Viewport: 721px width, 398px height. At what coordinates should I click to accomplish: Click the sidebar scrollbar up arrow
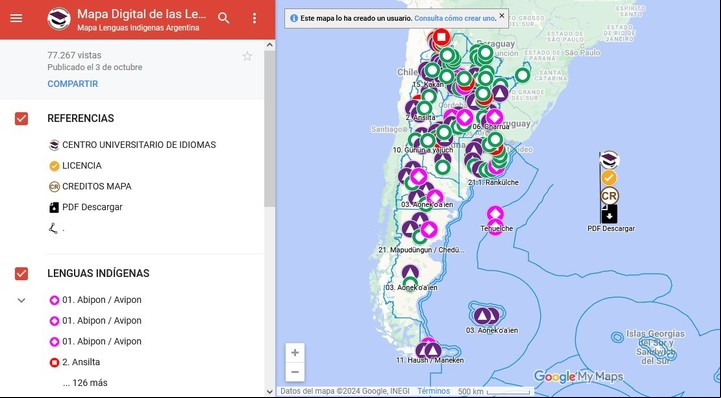(270, 45)
